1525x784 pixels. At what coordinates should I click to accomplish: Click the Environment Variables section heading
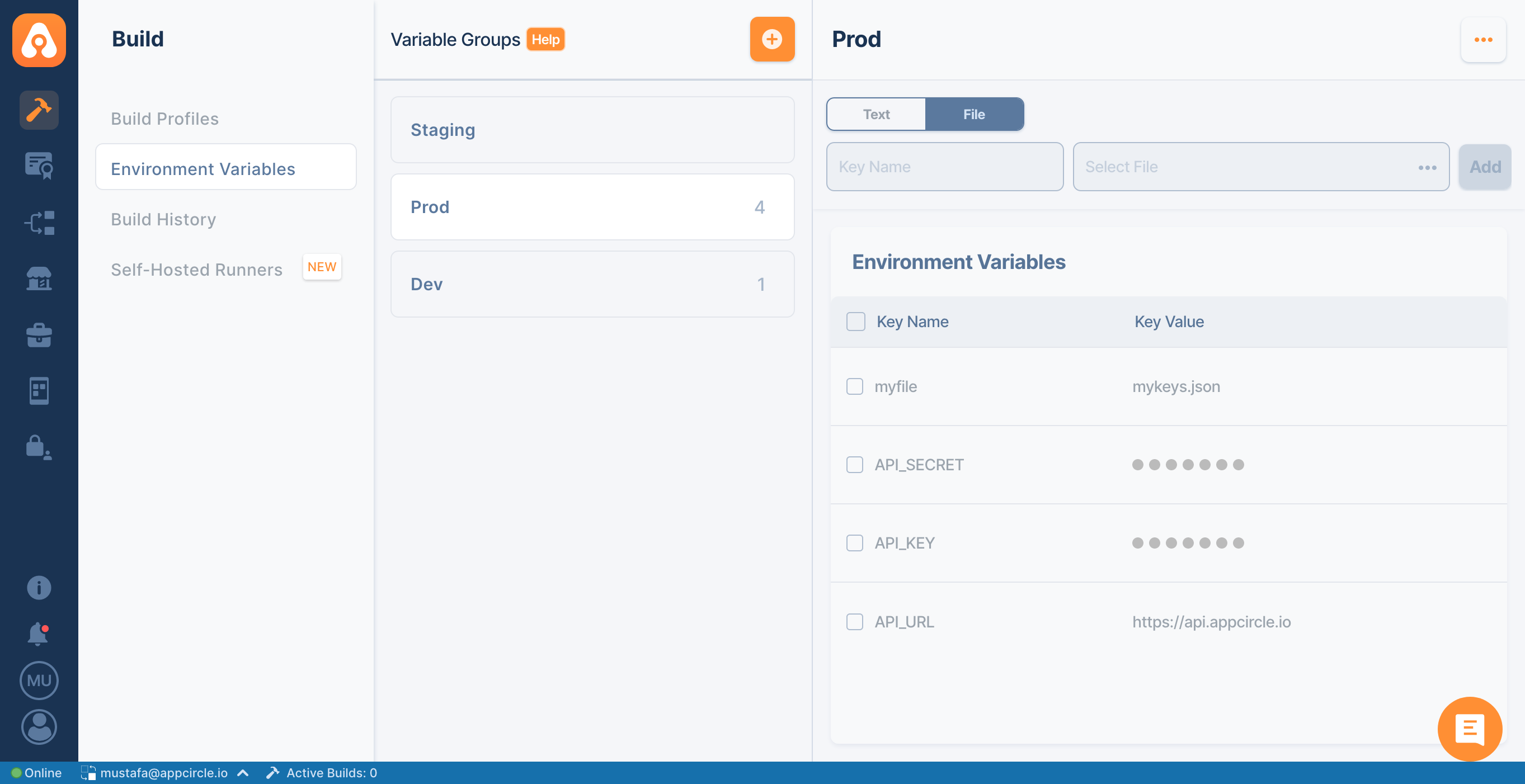click(x=958, y=262)
